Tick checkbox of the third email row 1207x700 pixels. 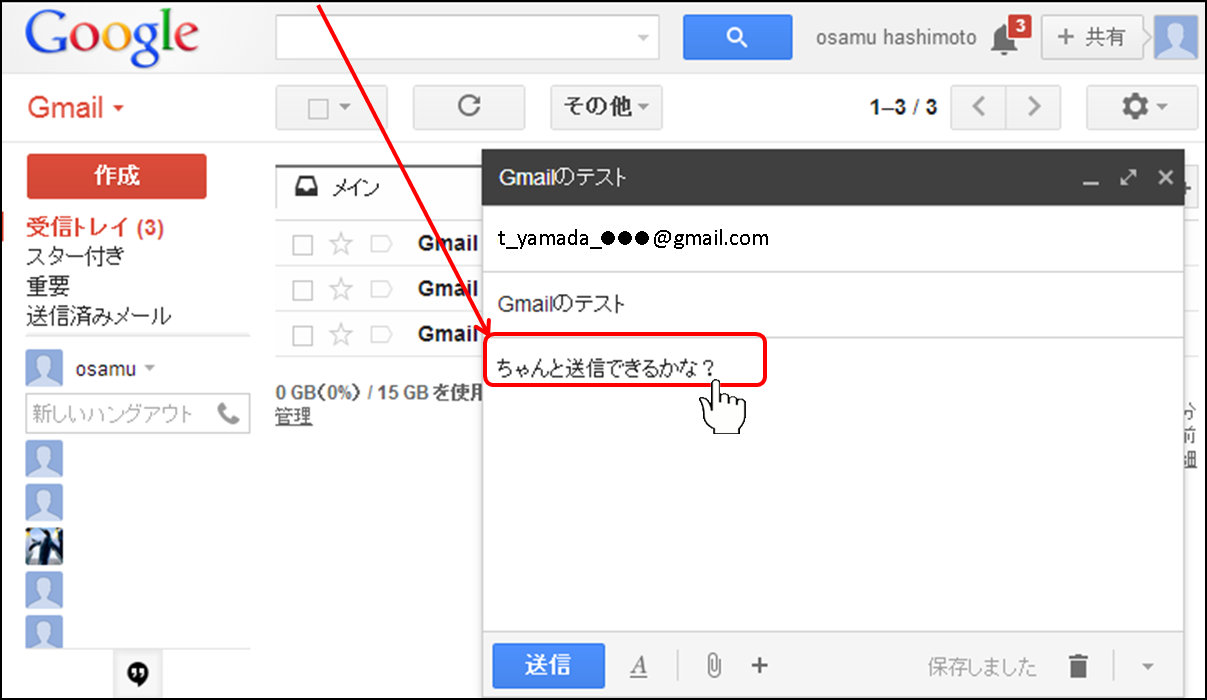pos(303,334)
